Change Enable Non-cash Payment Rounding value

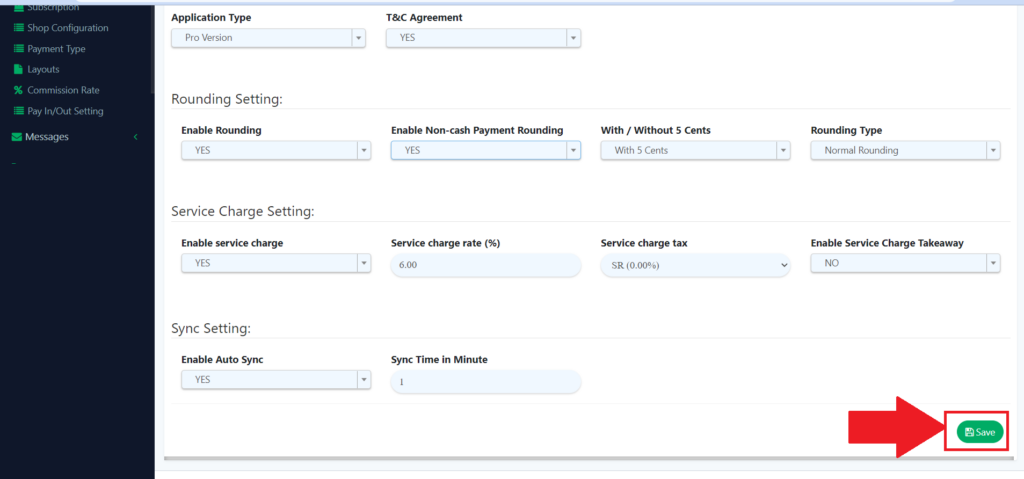tap(485, 150)
